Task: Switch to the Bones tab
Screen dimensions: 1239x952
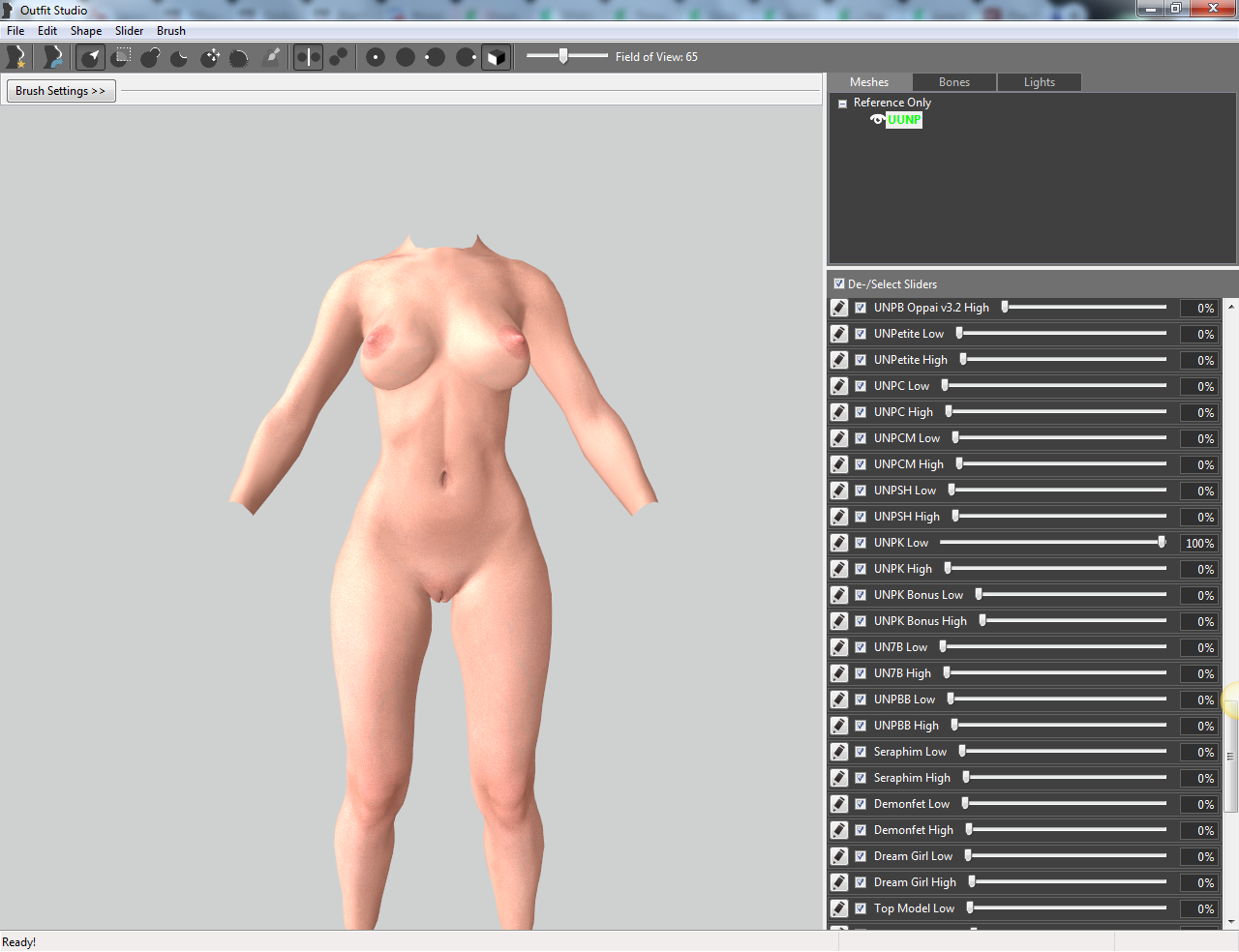Action: point(954,82)
